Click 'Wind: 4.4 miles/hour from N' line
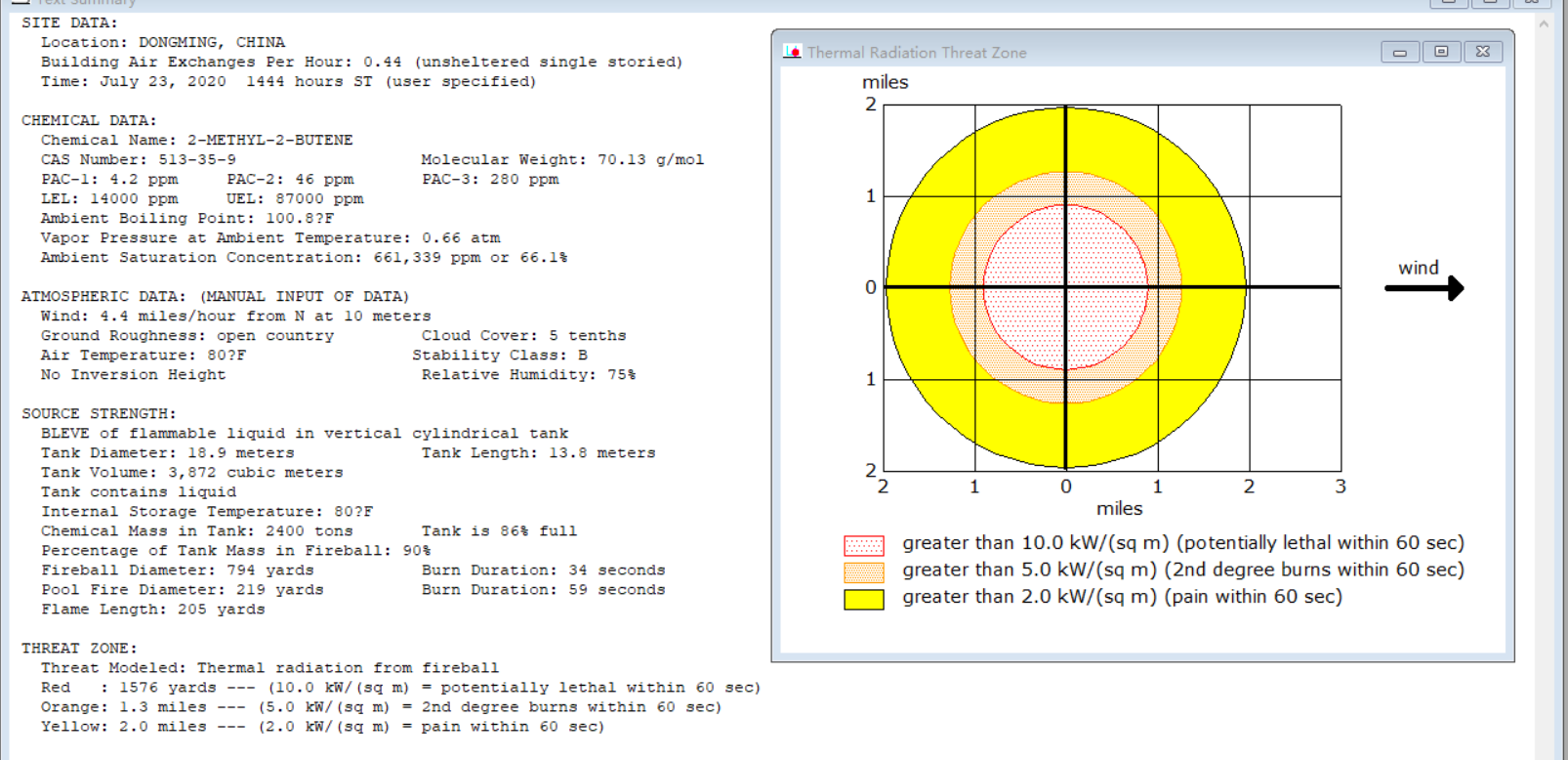1568x760 pixels. click(235, 316)
